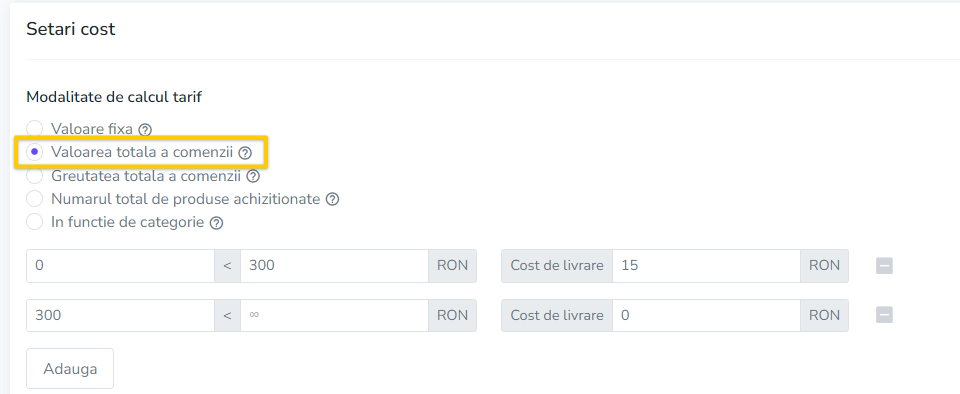Select In functie de categorie radio option

[x=35, y=221]
